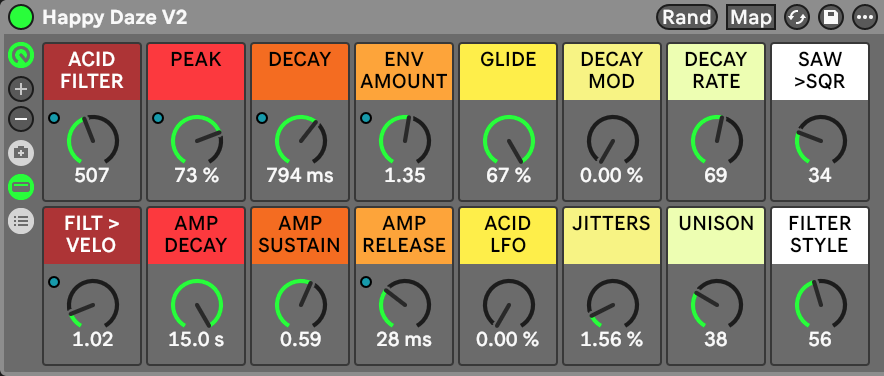Save the preset with the disk icon
The height and width of the screenshot is (376, 884).
click(830, 17)
